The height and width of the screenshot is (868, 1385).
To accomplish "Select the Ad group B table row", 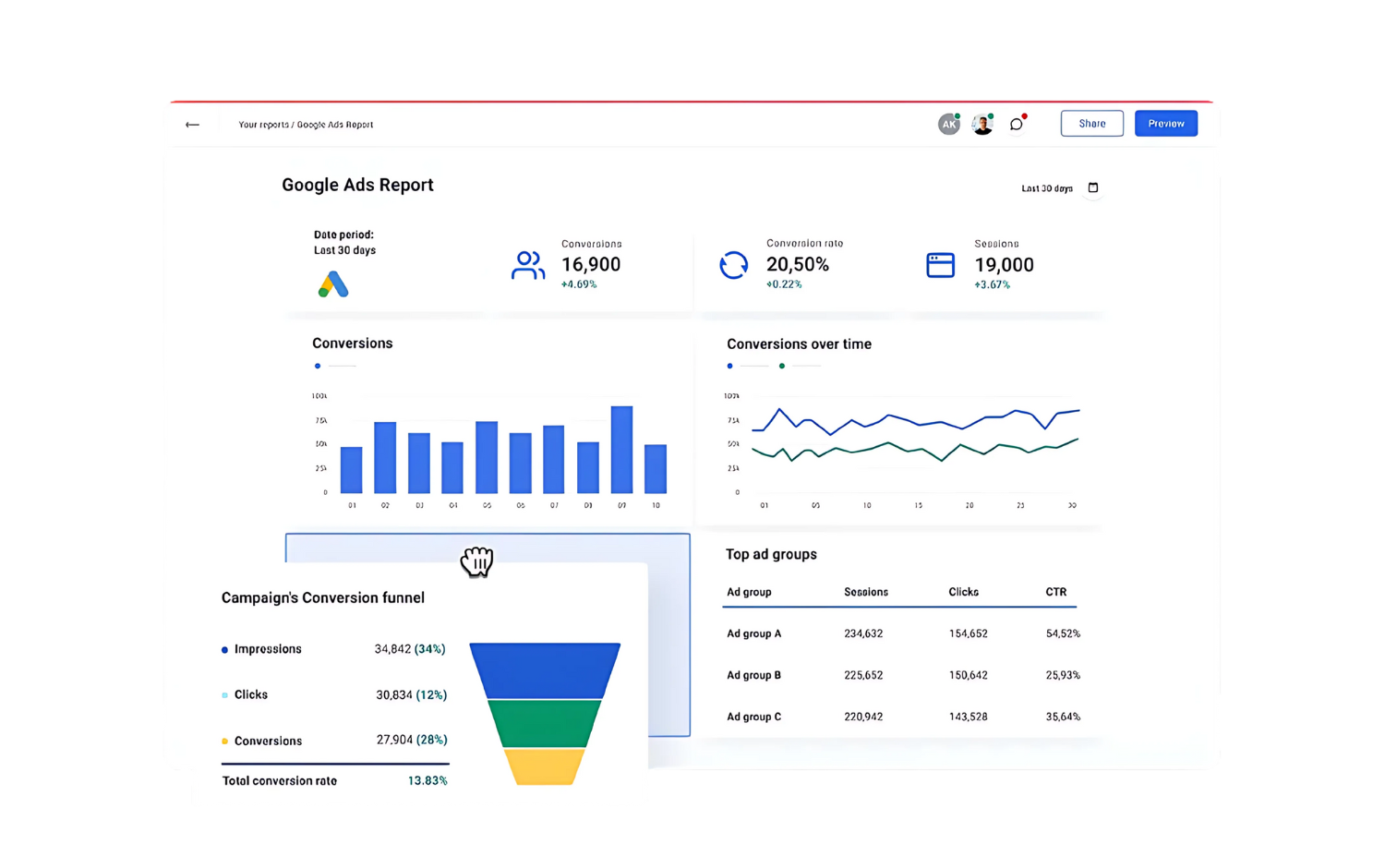I will [x=900, y=675].
